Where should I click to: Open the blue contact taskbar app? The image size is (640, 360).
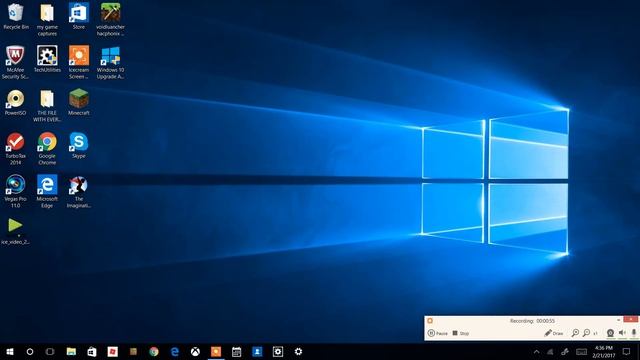(257, 351)
